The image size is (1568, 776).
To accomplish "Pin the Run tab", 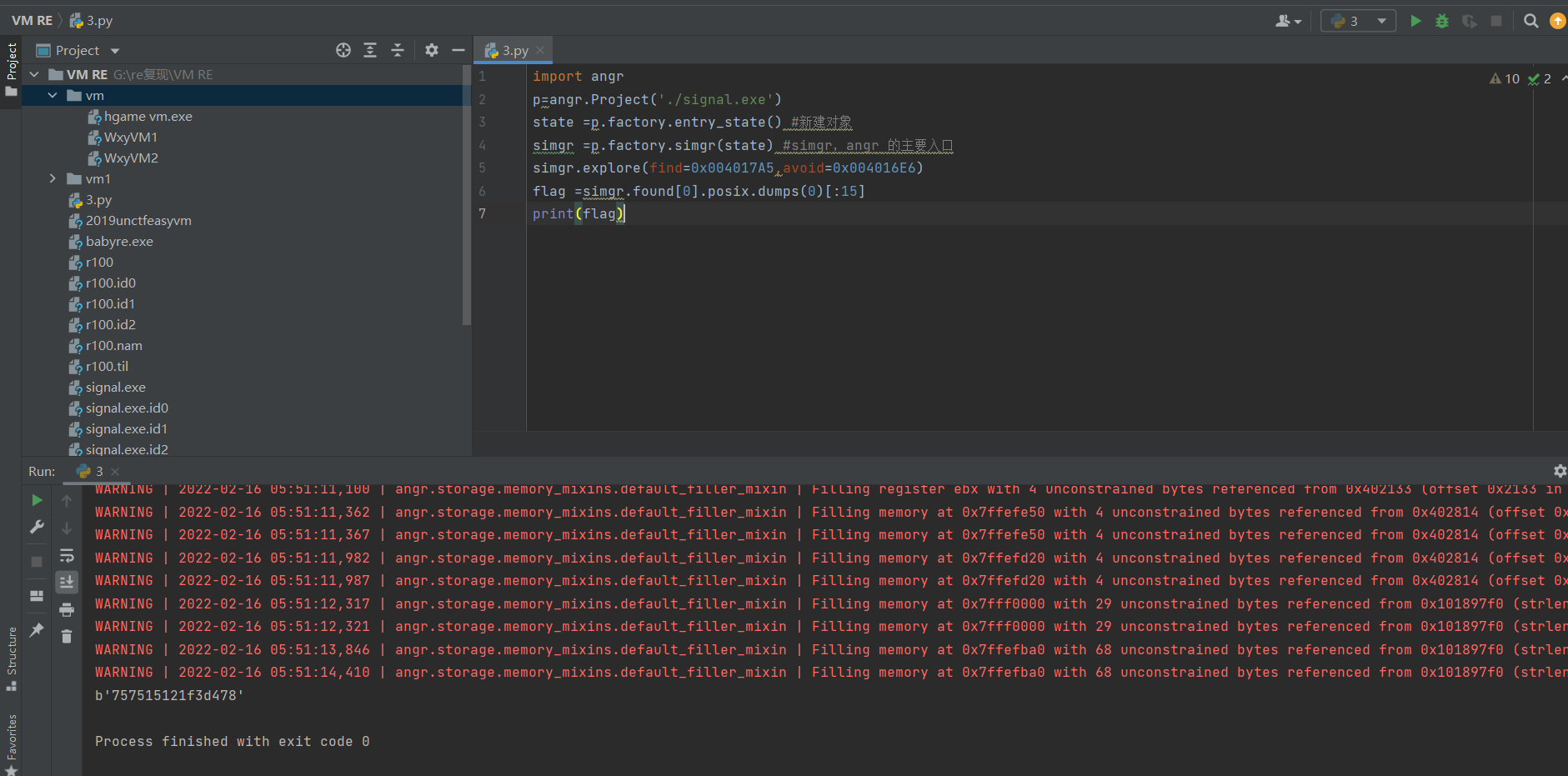I will click(37, 630).
